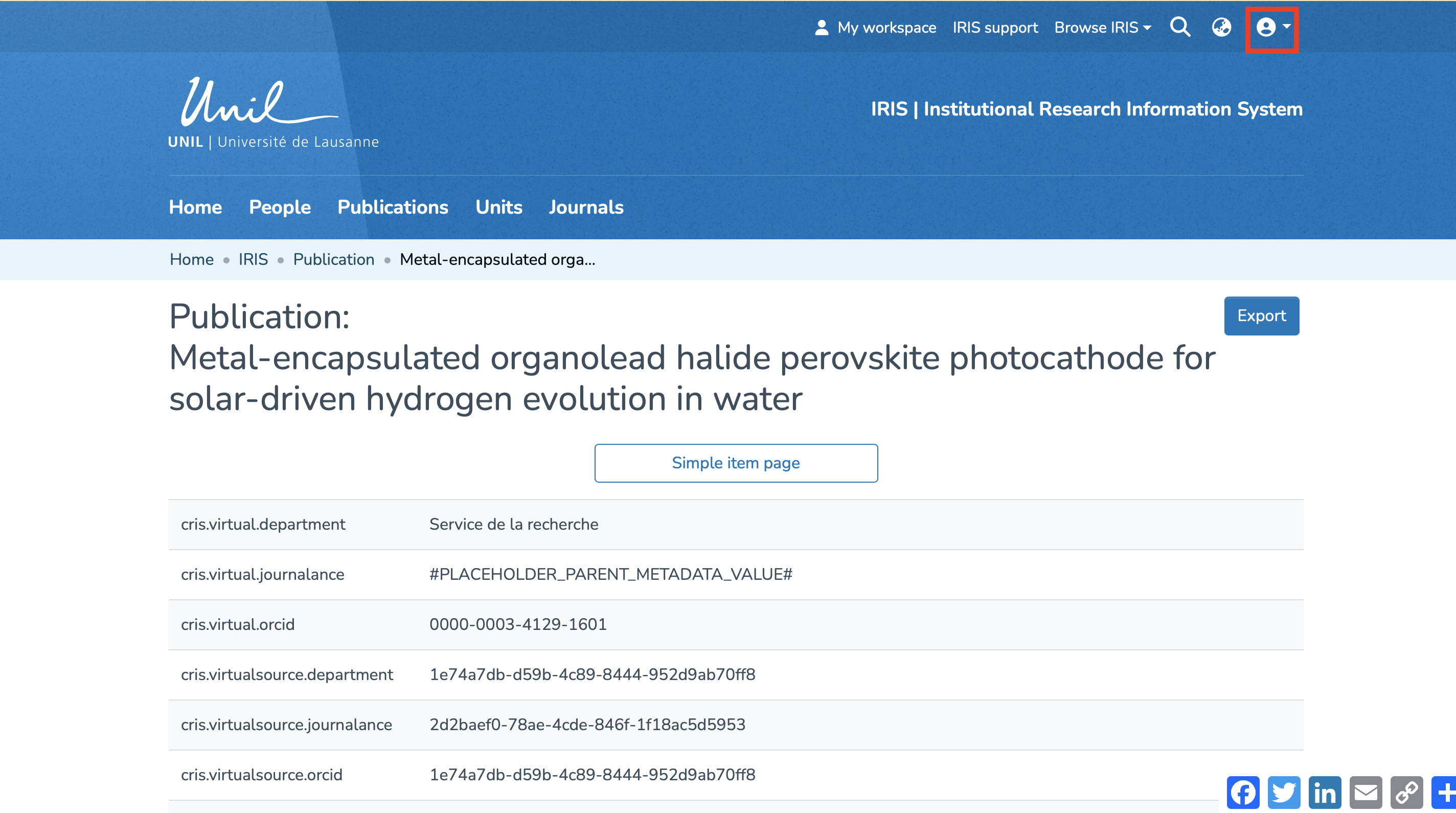The width and height of the screenshot is (1456, 813).
Task: Share on LinkedIn icon
Action: 1325,792
